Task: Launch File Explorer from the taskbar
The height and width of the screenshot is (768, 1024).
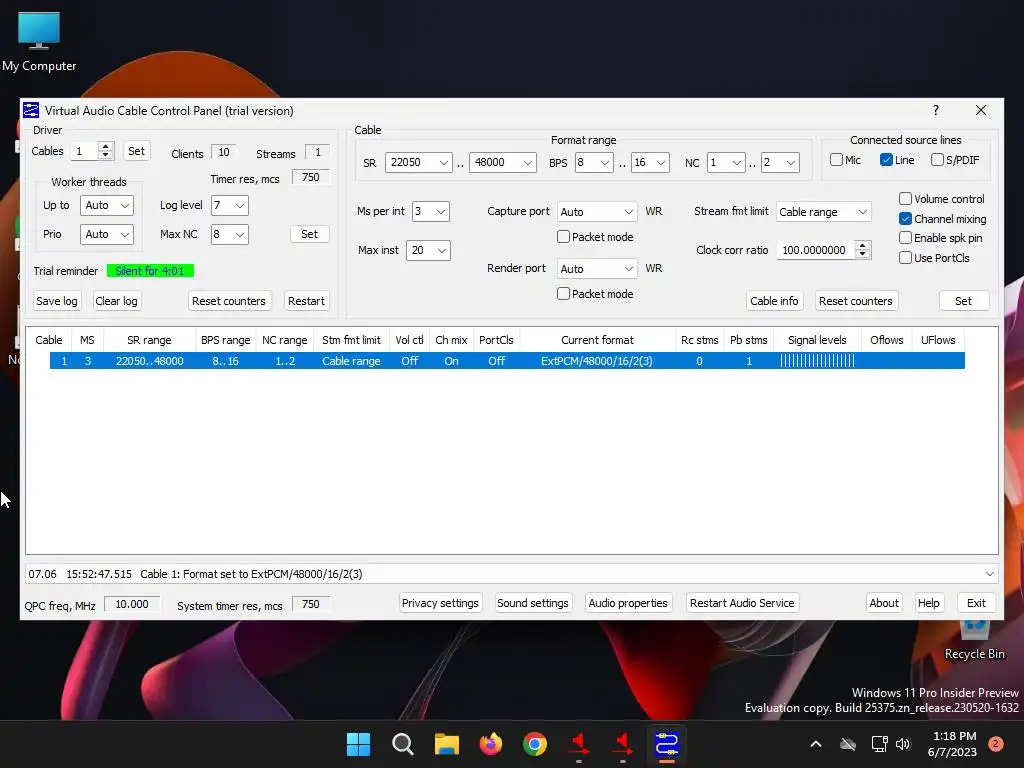Action: point(447,744)
